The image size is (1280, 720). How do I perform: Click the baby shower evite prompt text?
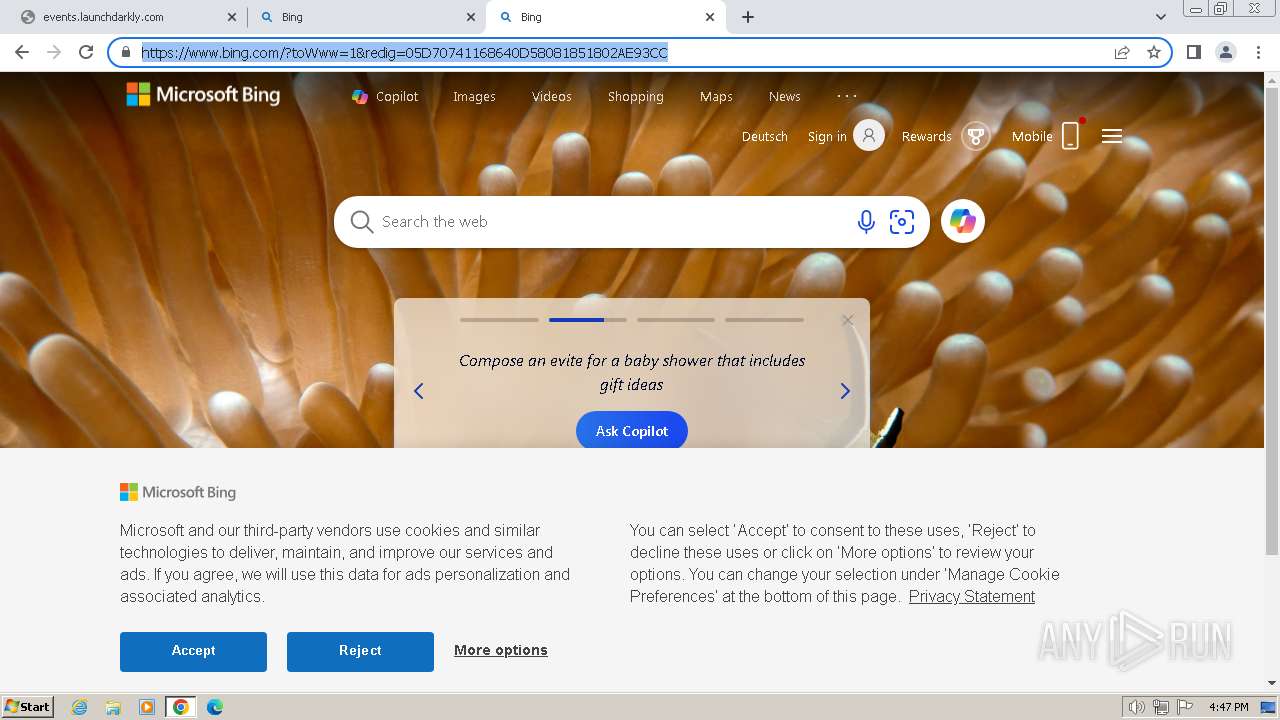632,372
